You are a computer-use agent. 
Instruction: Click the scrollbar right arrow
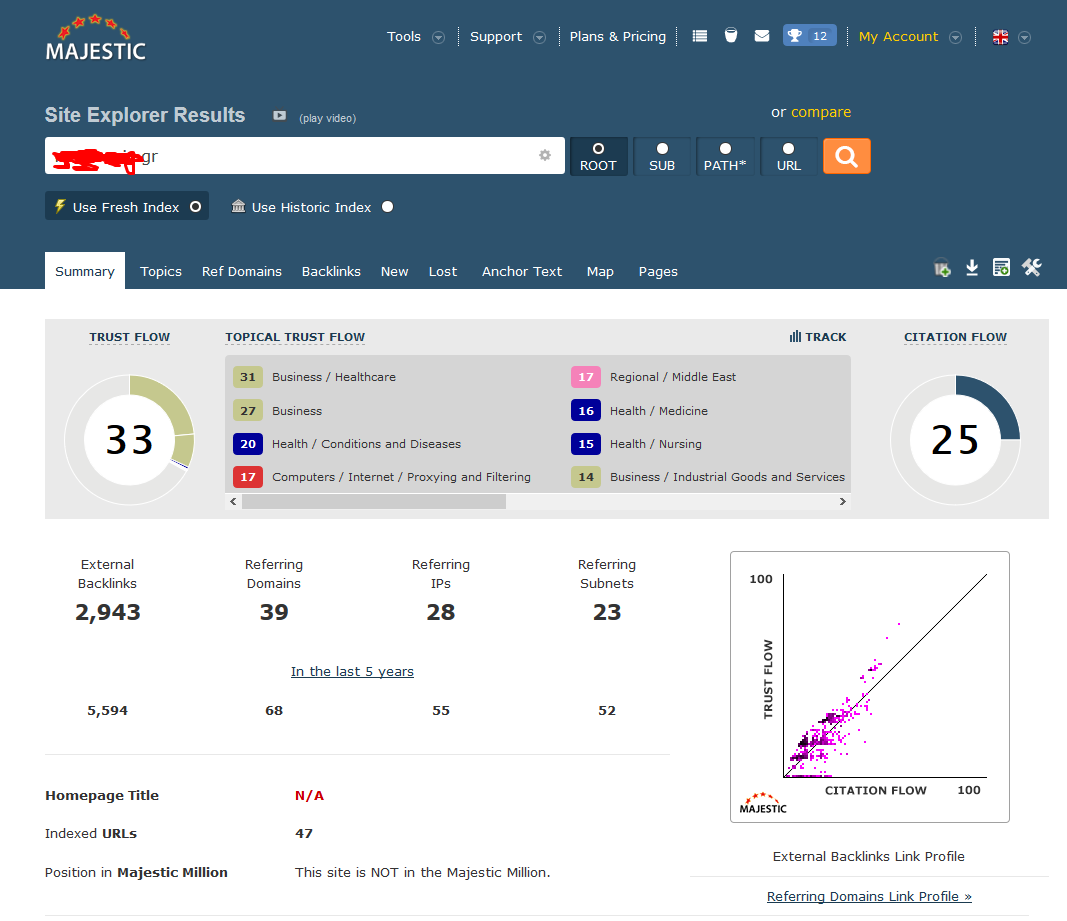tap(842, 502)
